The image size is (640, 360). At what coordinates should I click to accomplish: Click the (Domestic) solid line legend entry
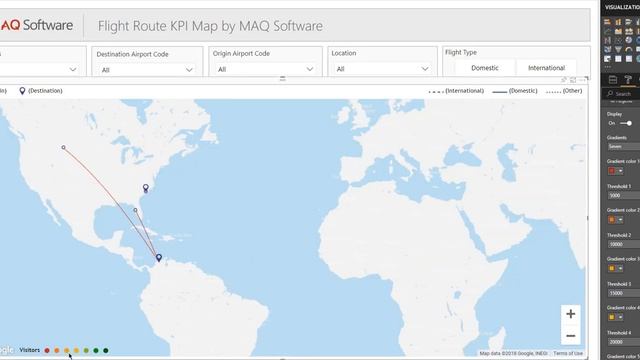[515, 91]
